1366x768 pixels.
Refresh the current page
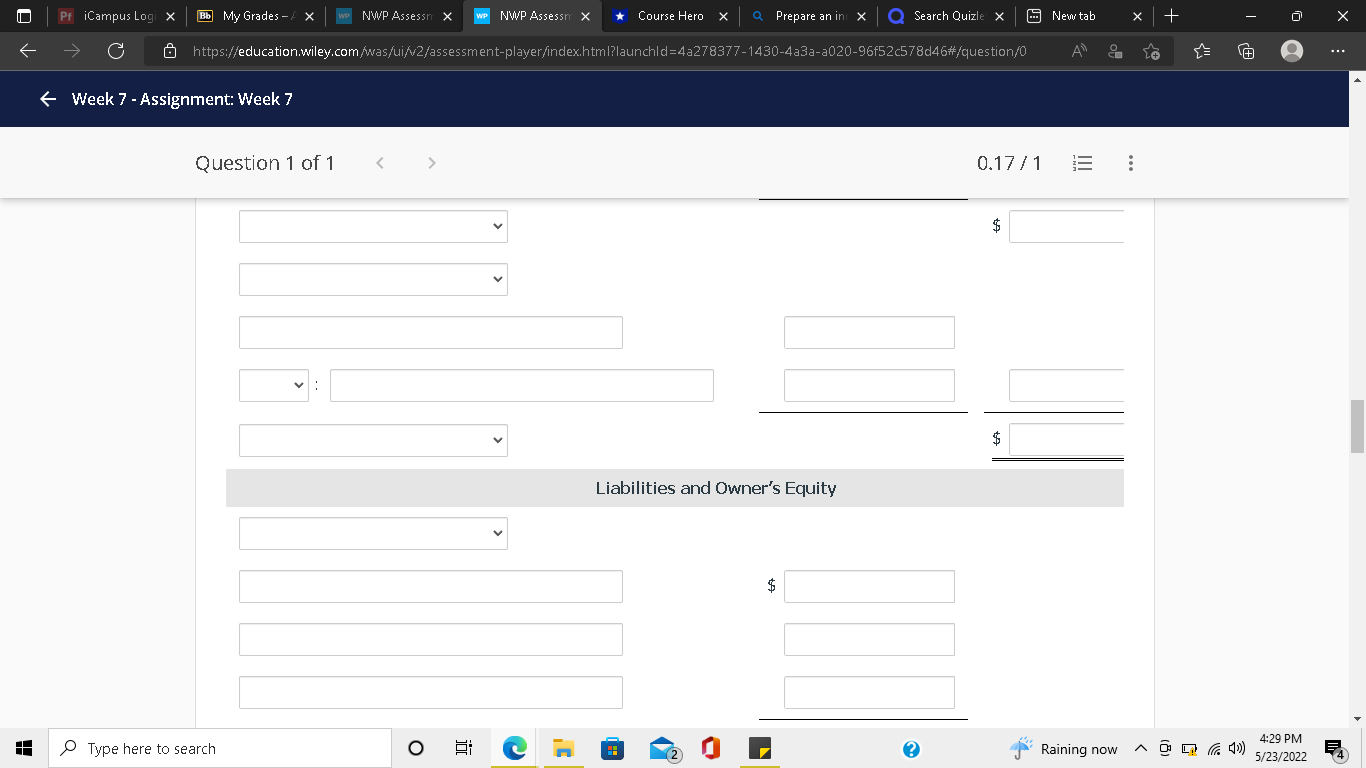[x=116, y=50]
